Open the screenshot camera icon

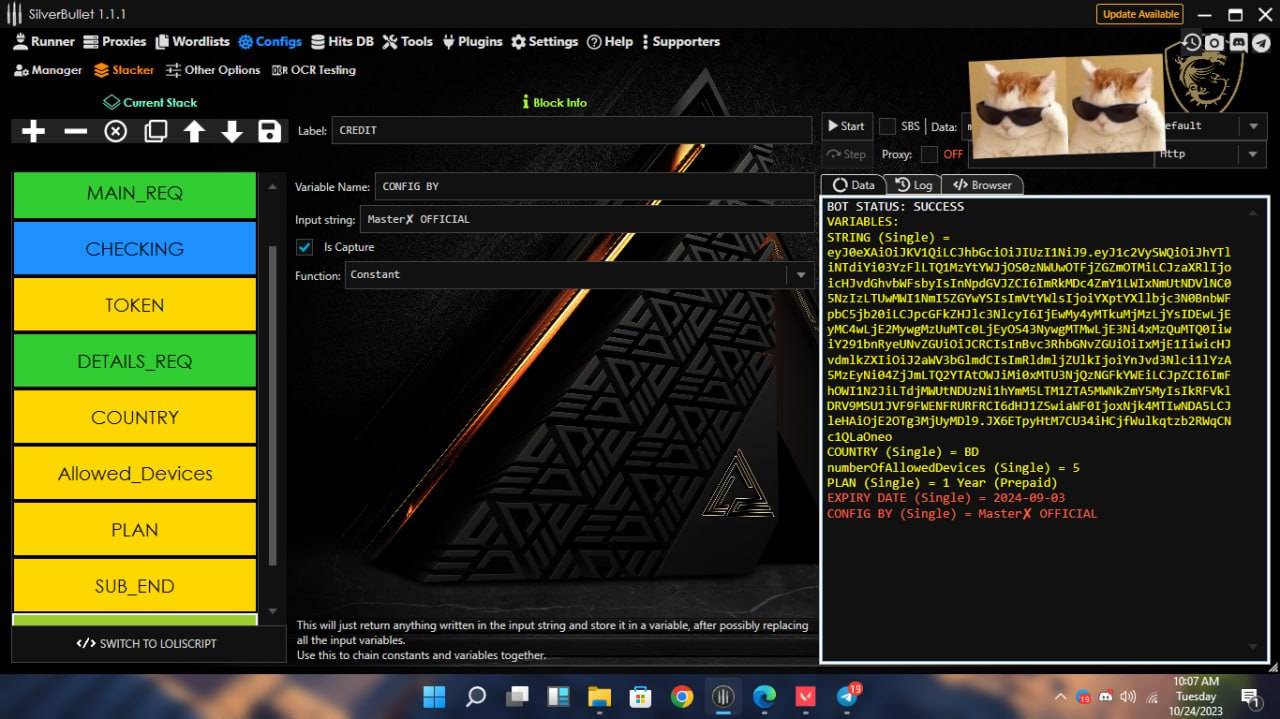coord(1214,42)
